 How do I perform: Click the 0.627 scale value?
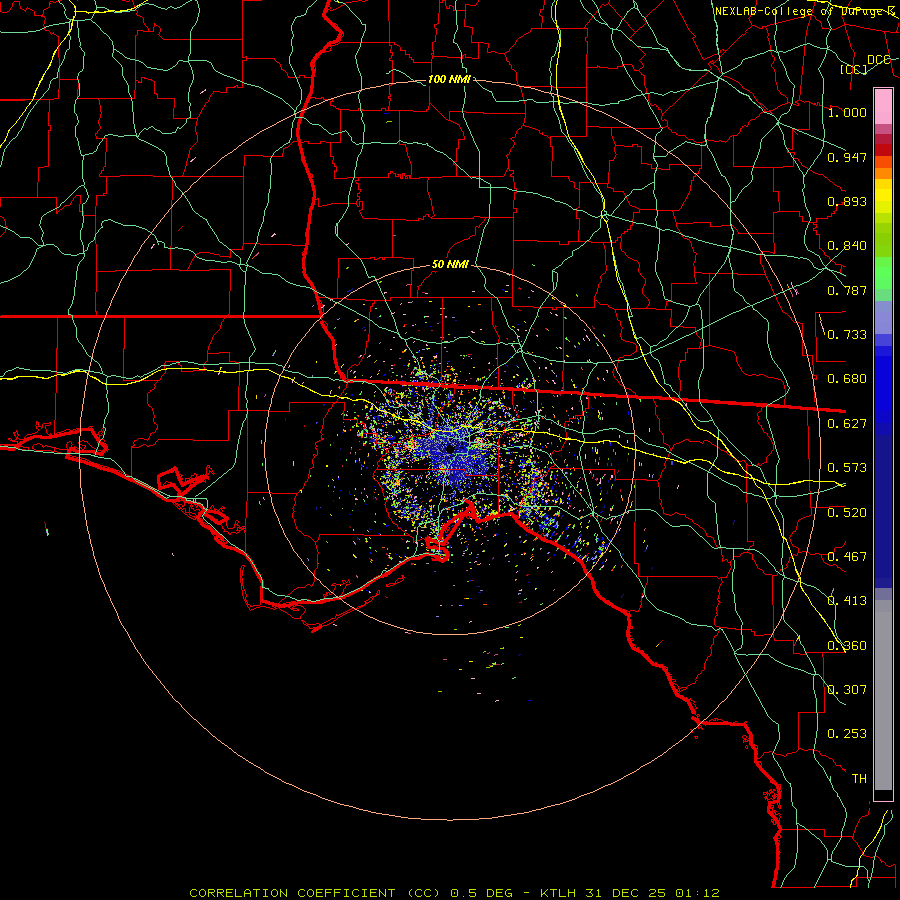point(847,424)
